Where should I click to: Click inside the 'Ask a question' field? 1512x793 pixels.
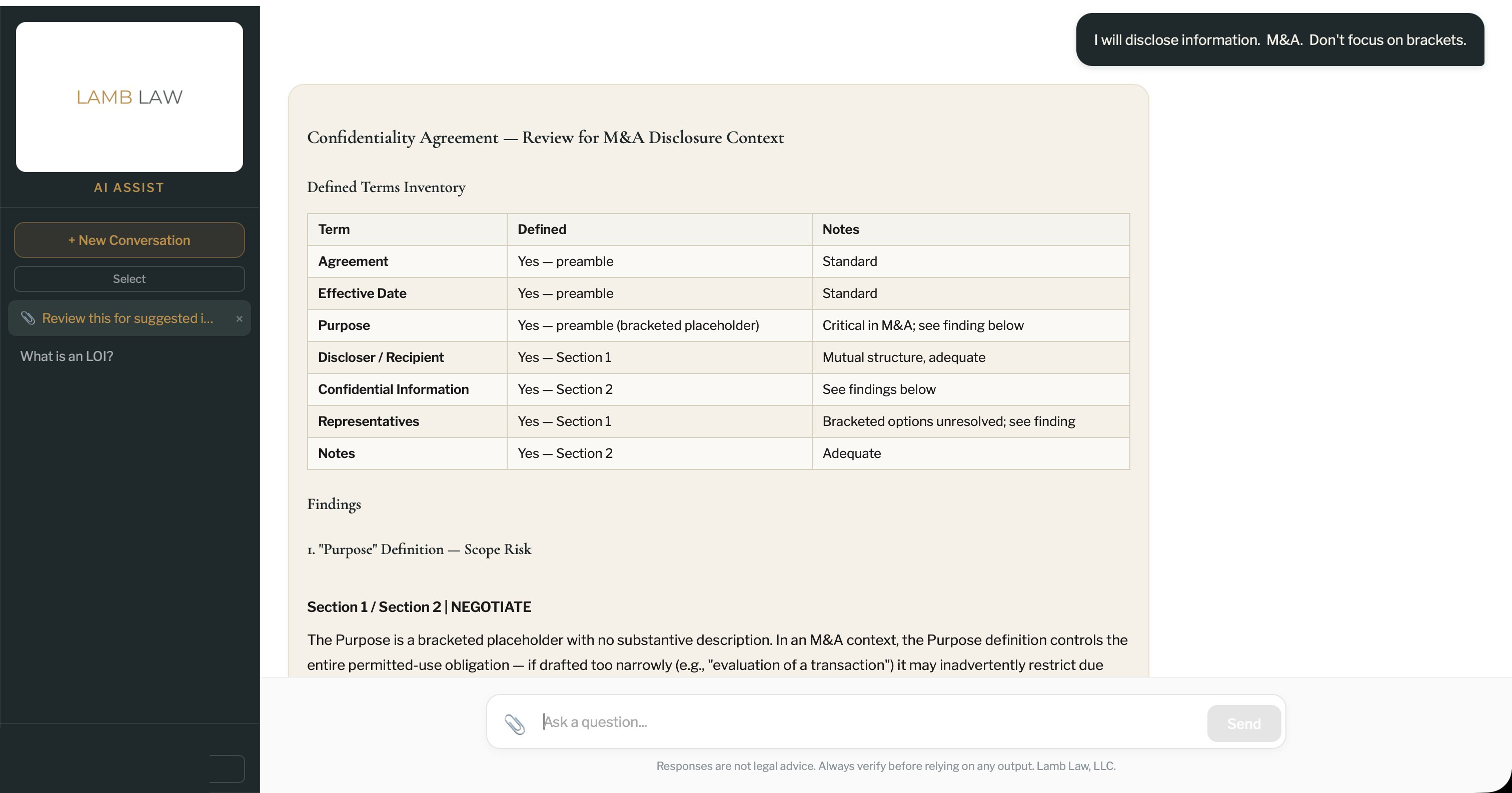pyautogui.click(x=822, y=721)
